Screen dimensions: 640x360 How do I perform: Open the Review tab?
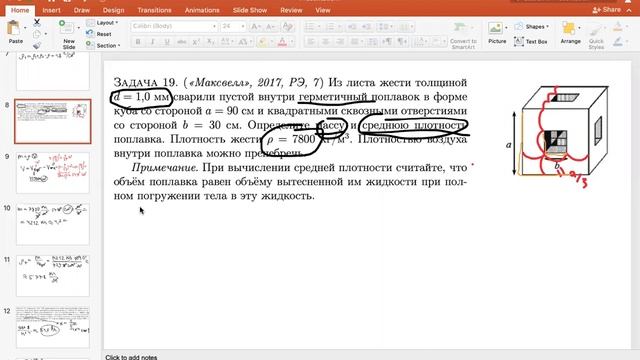point(291,10)
